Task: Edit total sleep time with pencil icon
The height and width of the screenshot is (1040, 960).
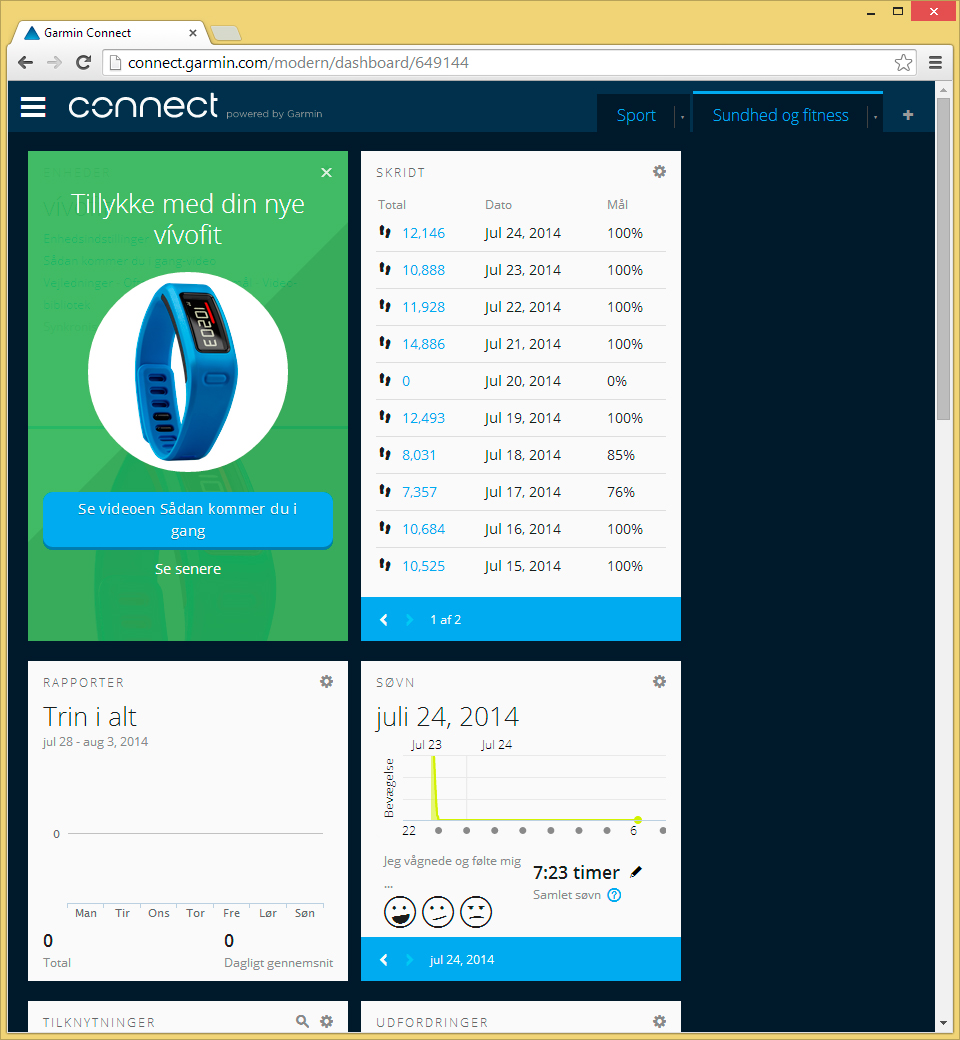Action: 636,872
